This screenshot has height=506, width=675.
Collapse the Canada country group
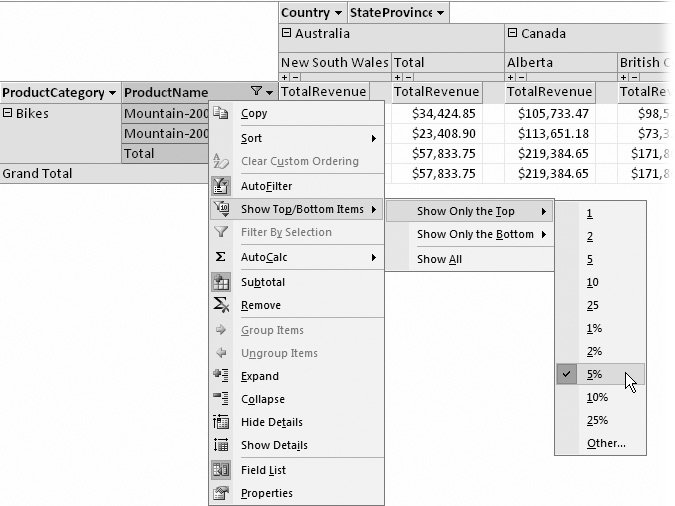click(x=512, y=33)
